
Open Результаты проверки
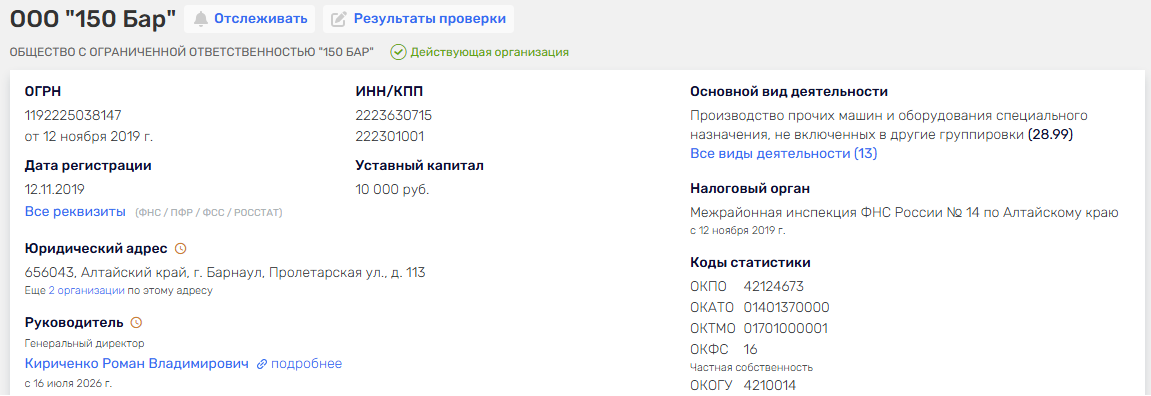click(418, 19)
